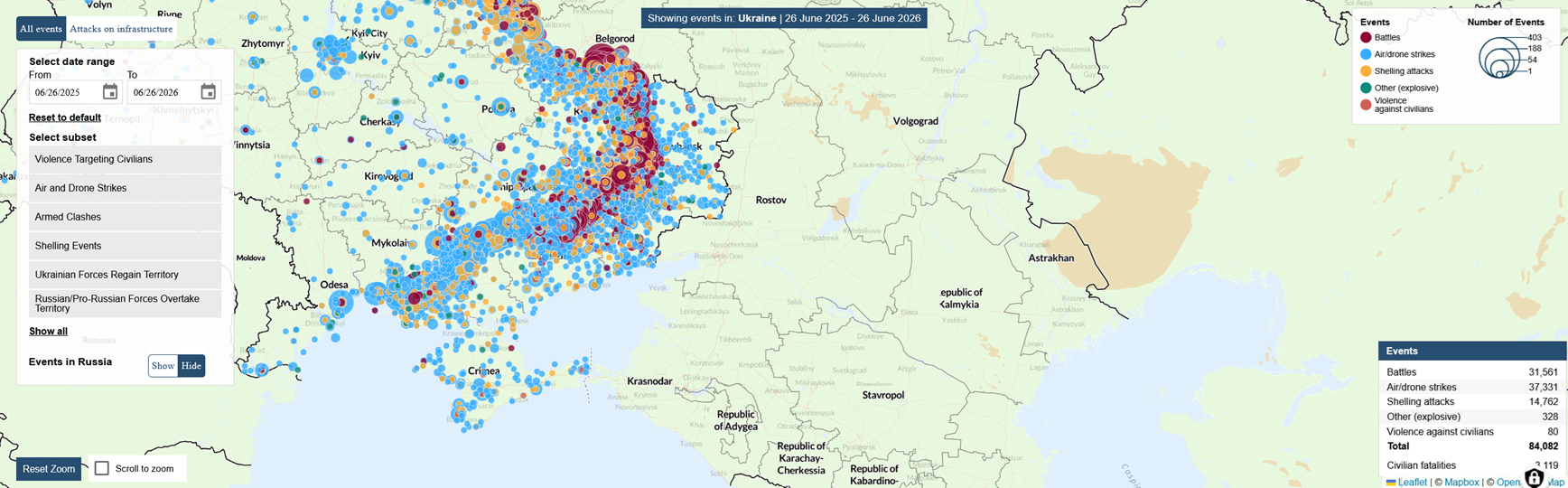Enable the Scroll to zoom checkbox
Image resolution: width=1568 pixels, height=488 pixels.
click(102, 468)
